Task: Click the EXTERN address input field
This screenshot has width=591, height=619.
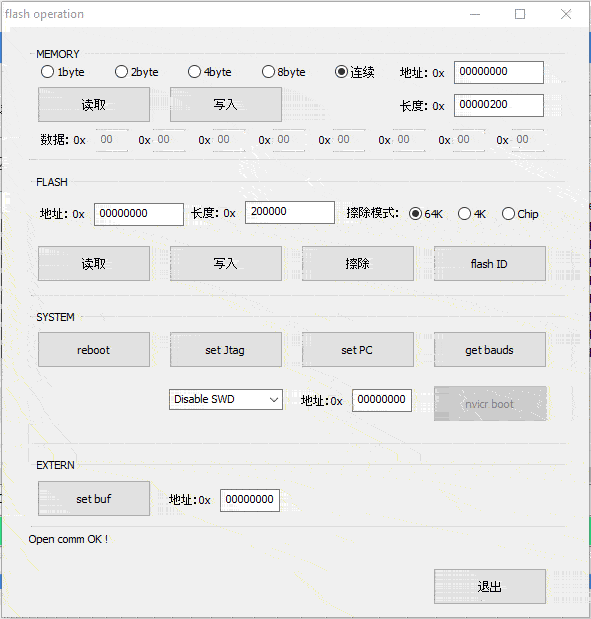Action: (x=250, y=500)
